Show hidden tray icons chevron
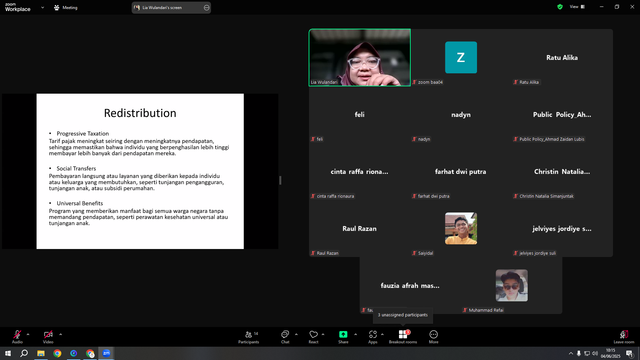640x360 pixels. click(x=571, y=353)
